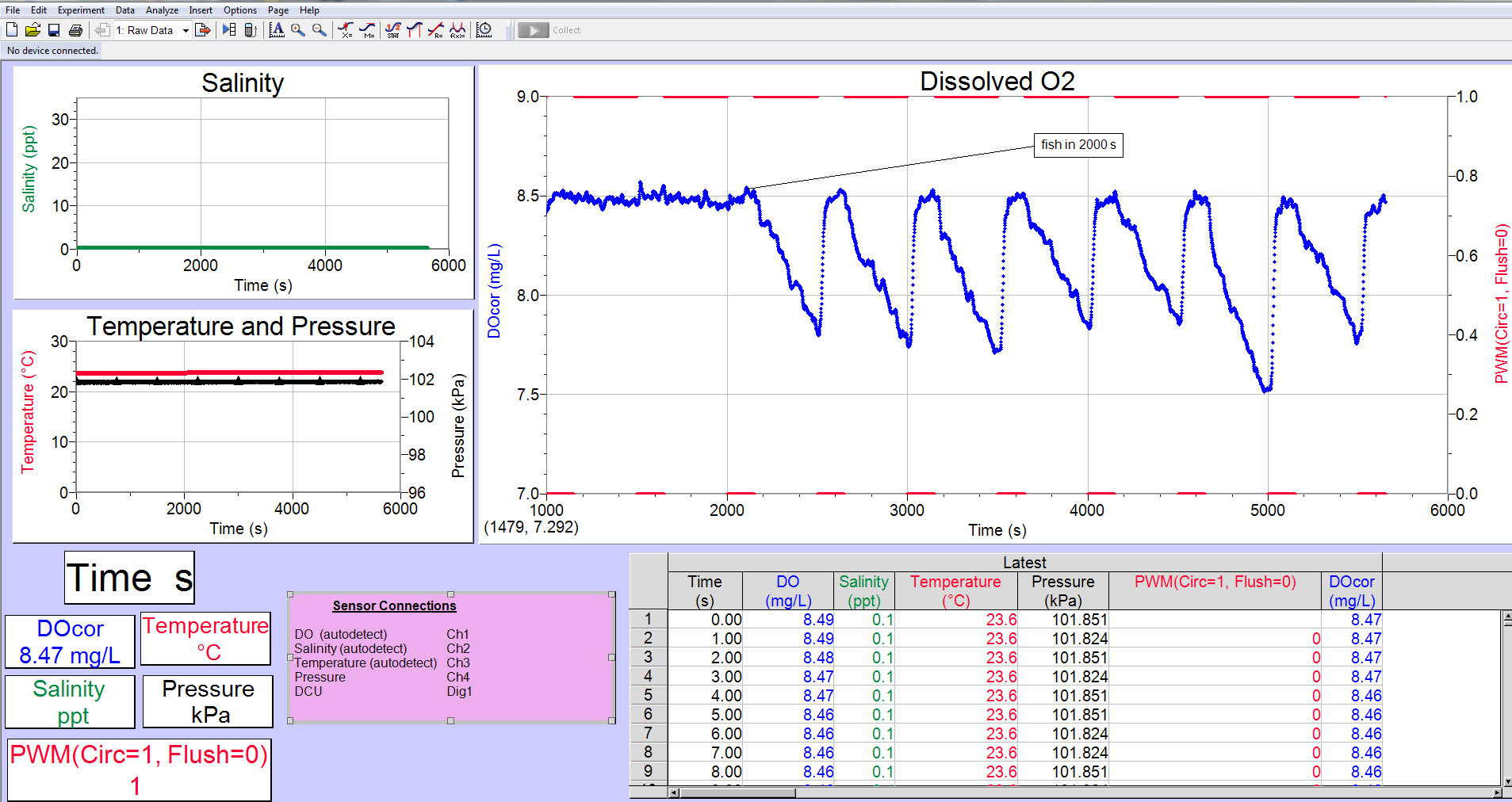The image size is (1512, 802).
Task: Click the Salinity (ppt) y-axis label
Action: pos(29,169)
